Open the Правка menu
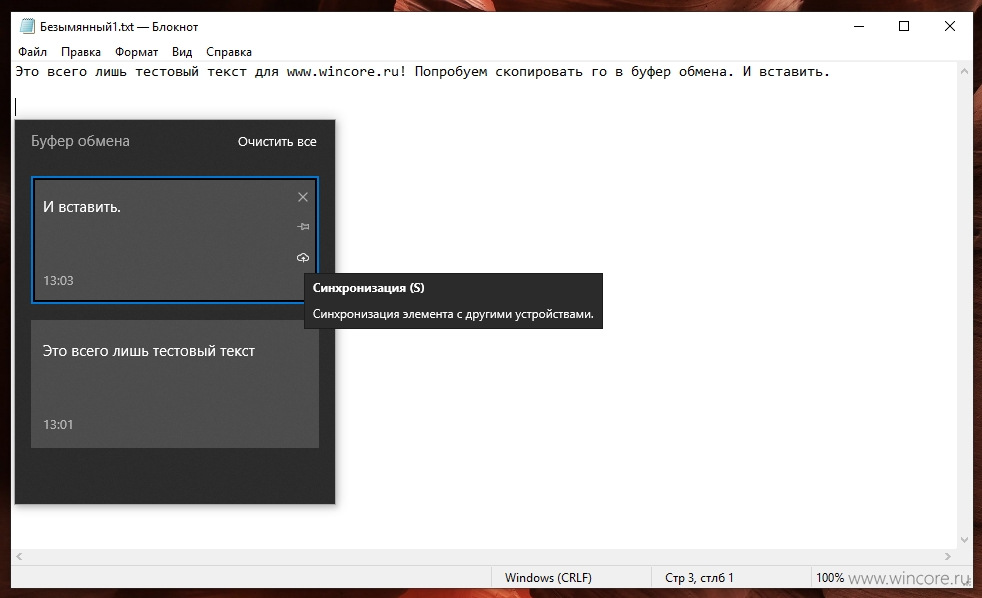The image size is (982, 598). pos(81,52)
